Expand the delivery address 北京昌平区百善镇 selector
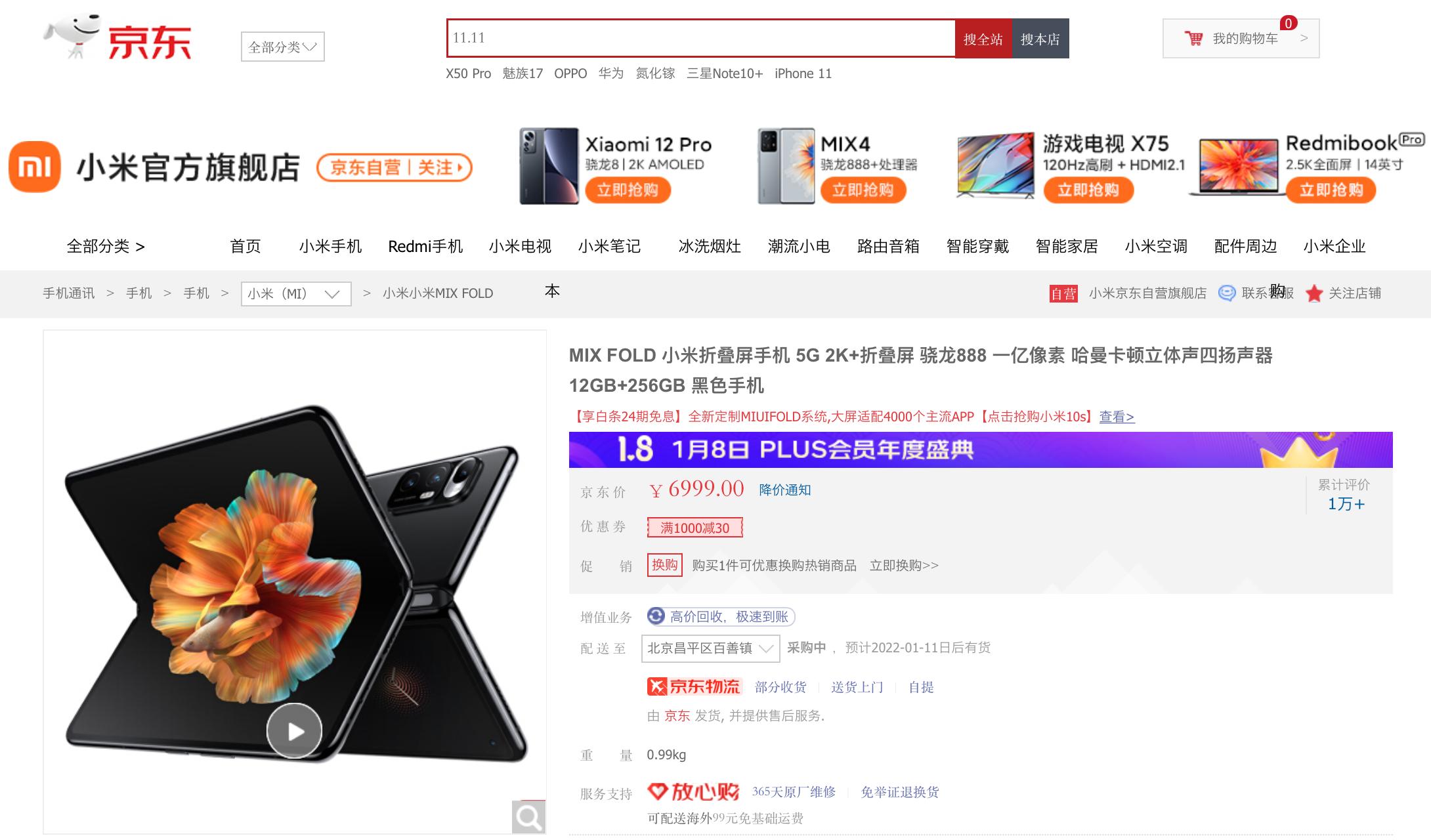 710,648
